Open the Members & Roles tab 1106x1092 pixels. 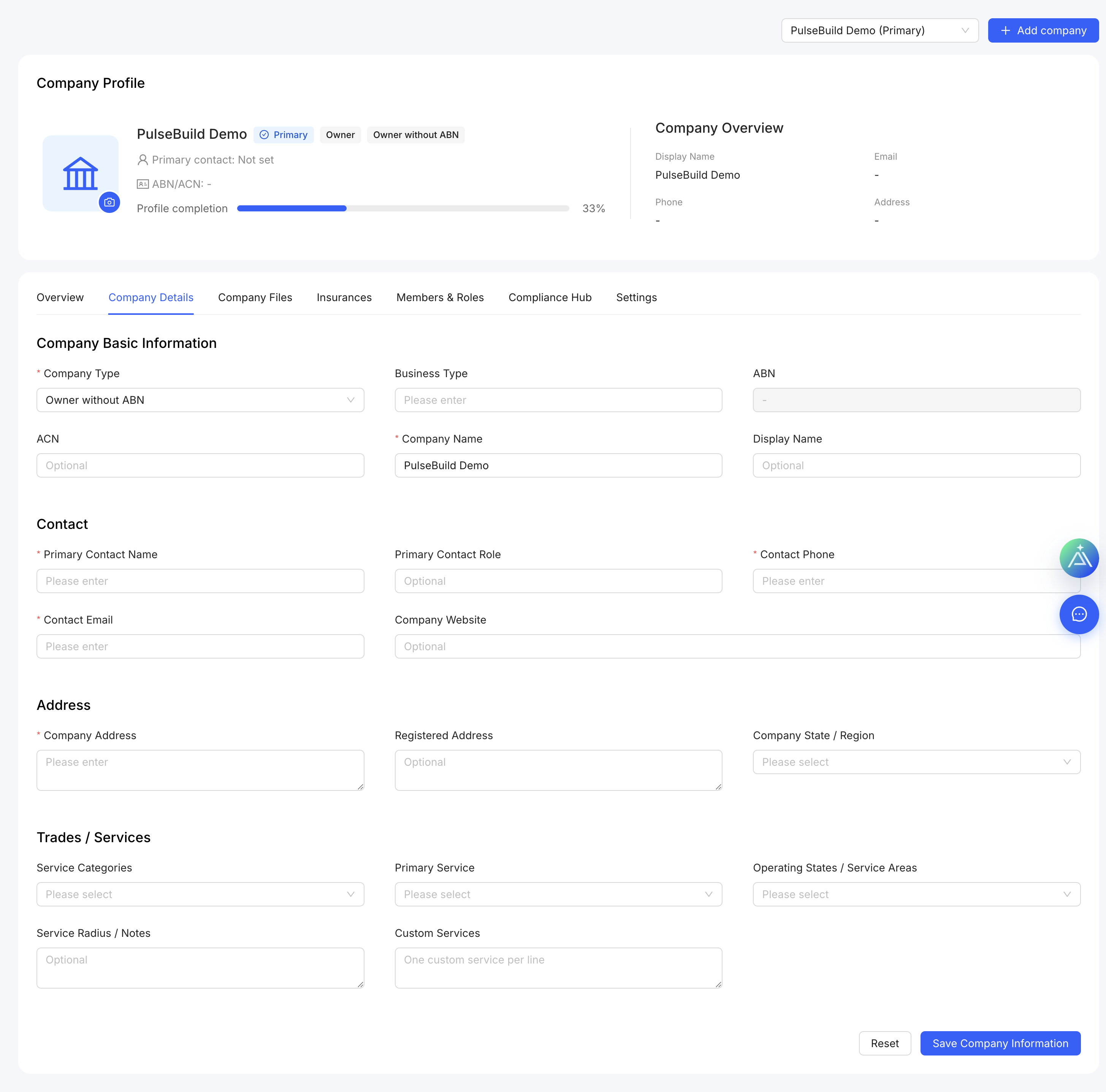coord(440,297)
